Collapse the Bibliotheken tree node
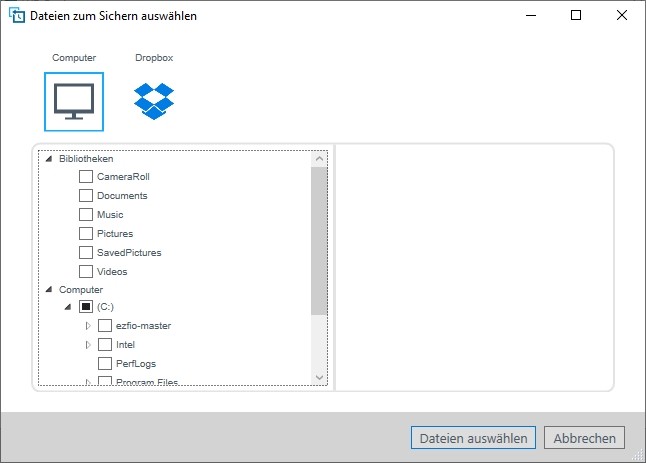The height and width of the screenshot is (463, 646). (x=49, y=159)
